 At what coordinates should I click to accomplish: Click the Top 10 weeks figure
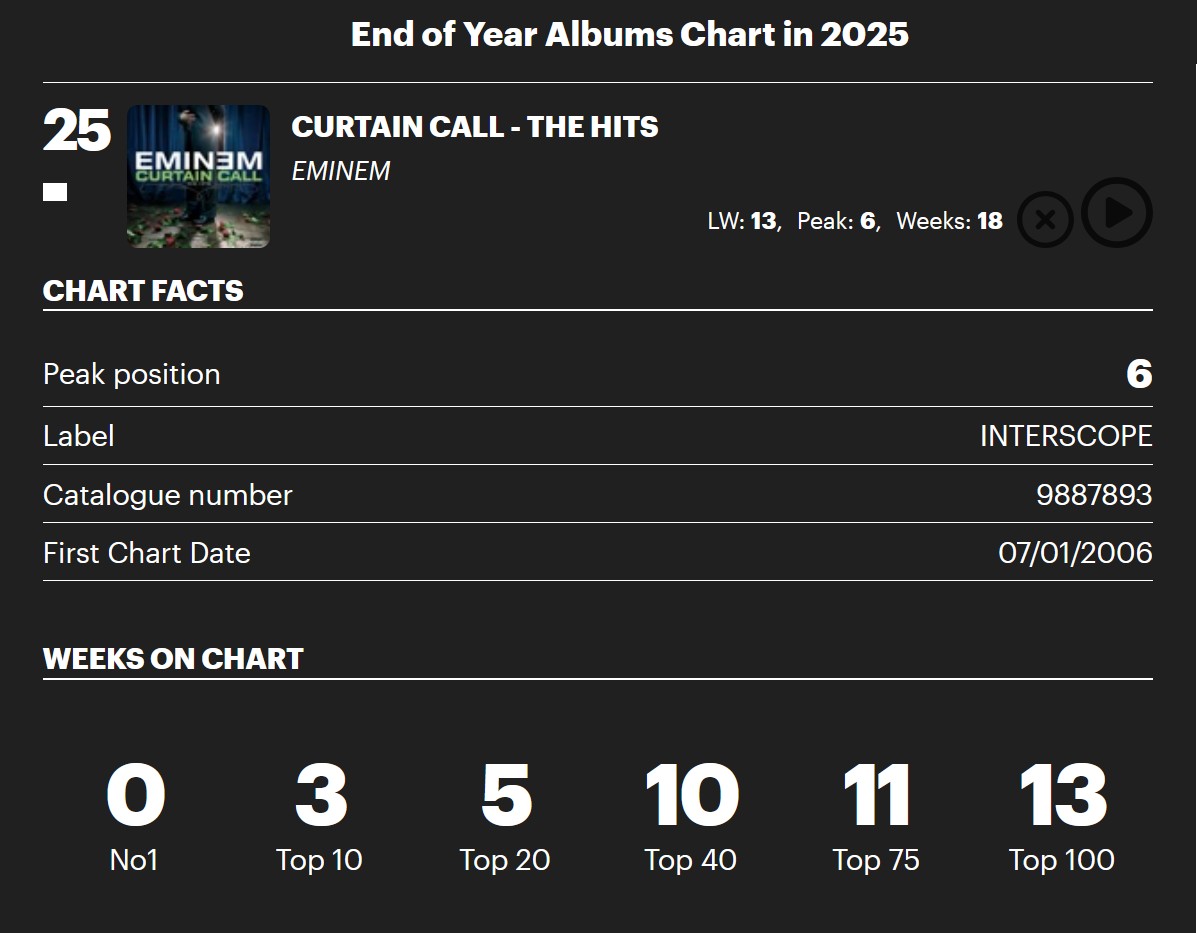[320, 797]
